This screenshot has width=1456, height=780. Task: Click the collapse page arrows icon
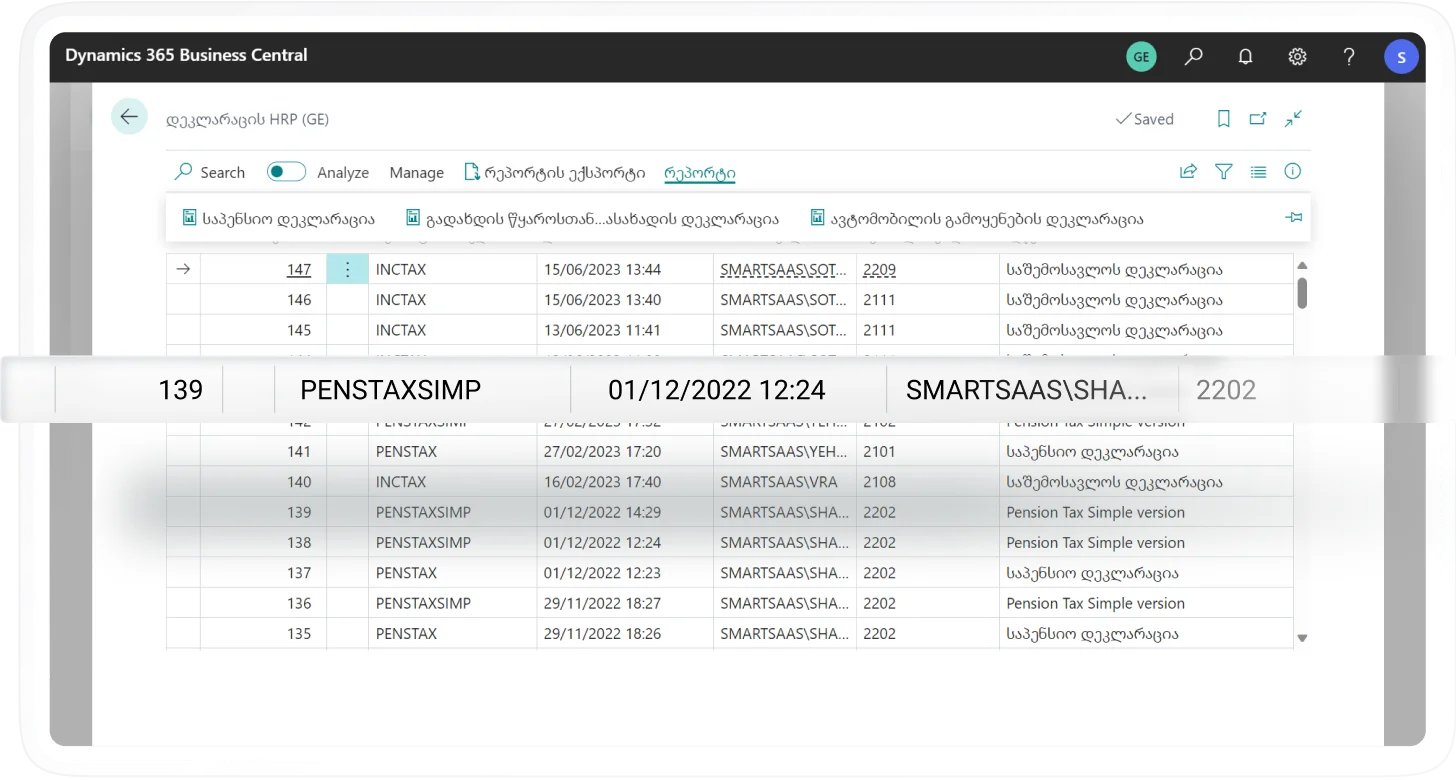pyautogui.click(x=1293, y=119)
